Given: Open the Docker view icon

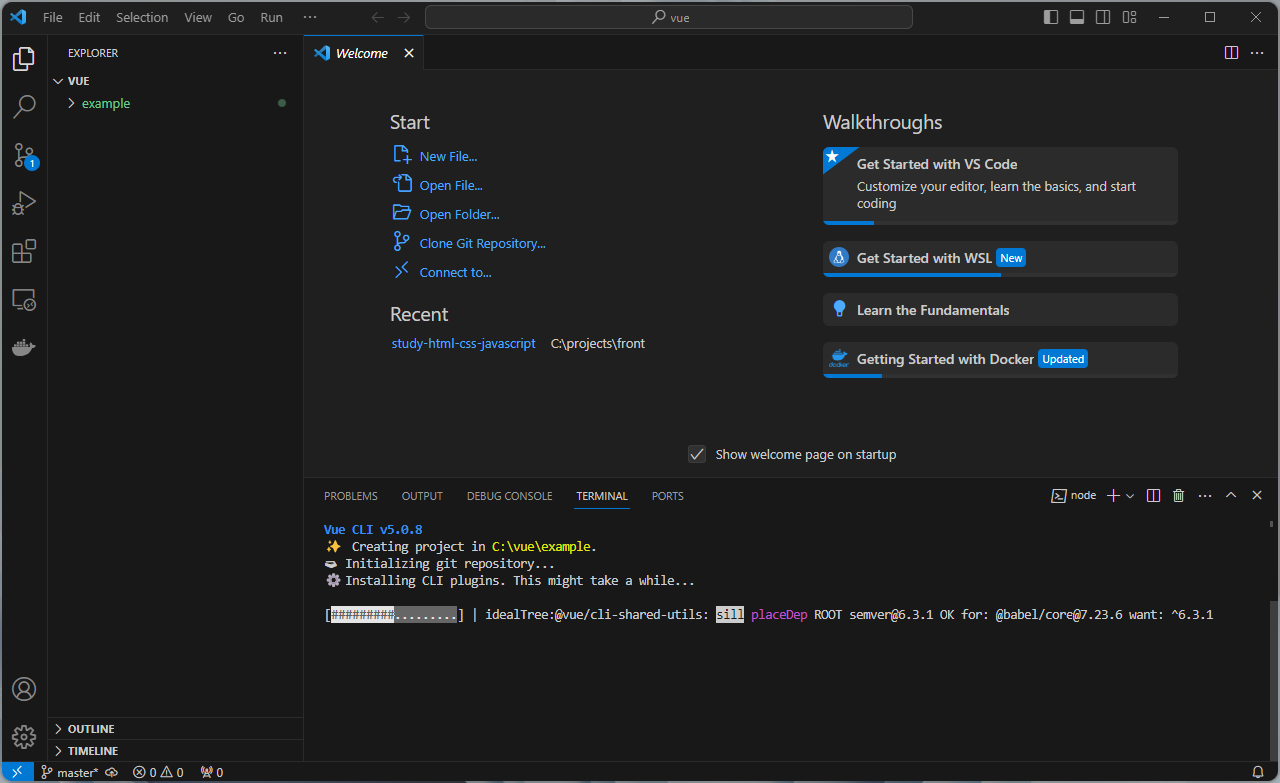Looking at the screenshot, I should pyautogui.click(x=24, y=347).
